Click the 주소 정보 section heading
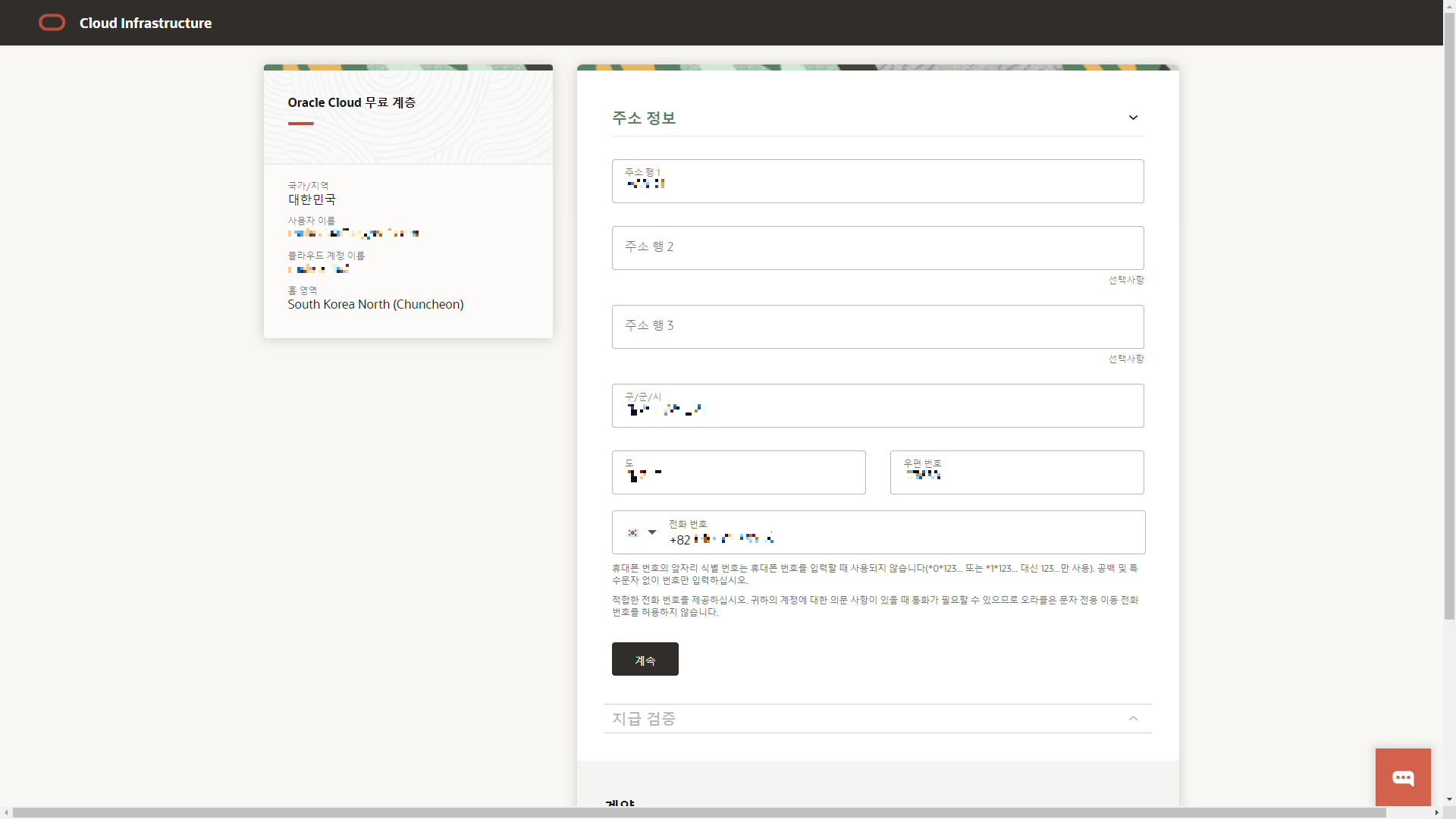1456x819 pixels. [644, 118]
